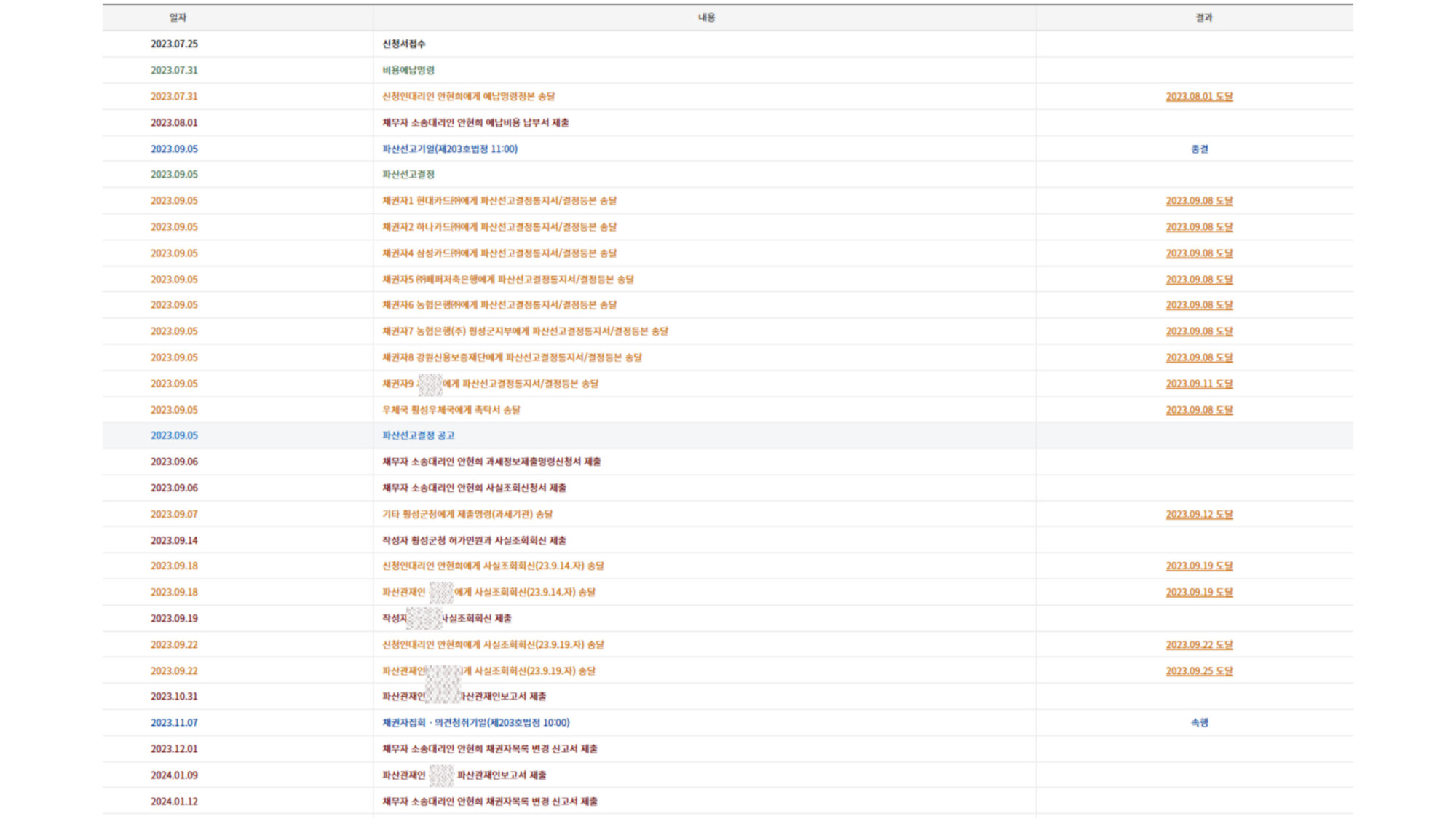
Task: Open the 도달 link in the 현대카드 creditor row
Action: coord(1199,200)
